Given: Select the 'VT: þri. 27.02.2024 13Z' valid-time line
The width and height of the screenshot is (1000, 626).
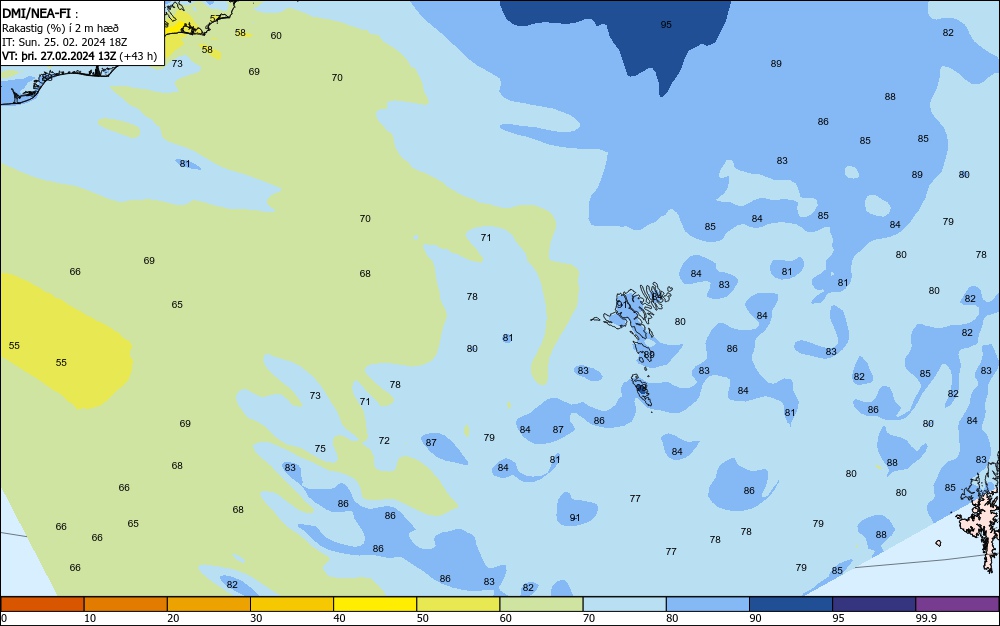Looking at the screenshot, I should [59, 56].
